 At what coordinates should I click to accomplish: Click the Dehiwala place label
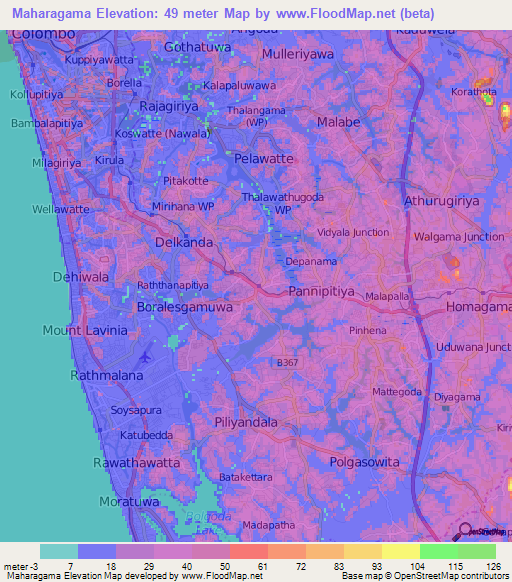coord(81,277)
